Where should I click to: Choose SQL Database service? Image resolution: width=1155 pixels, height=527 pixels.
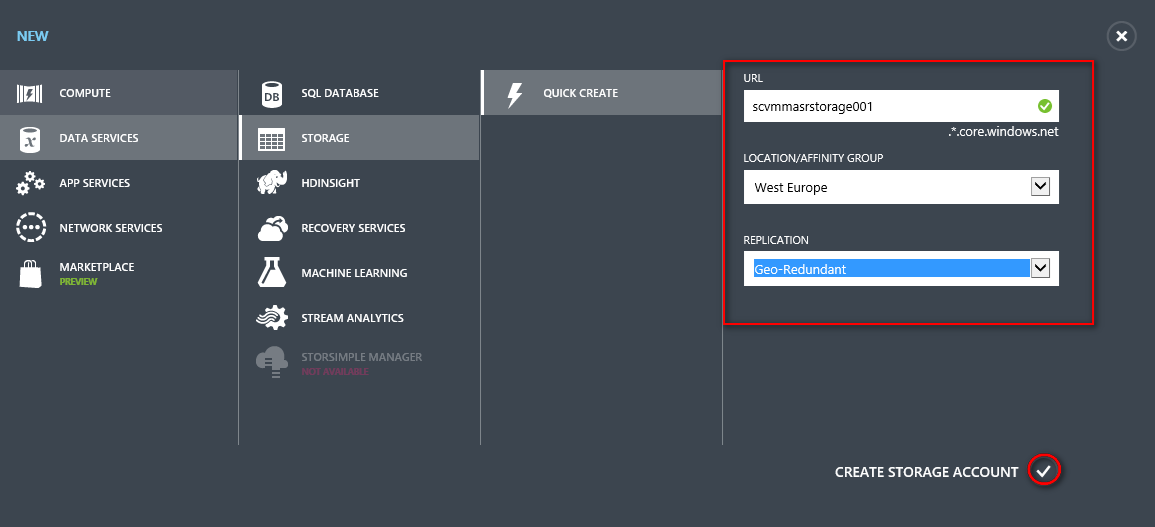[x=359, y=93]
